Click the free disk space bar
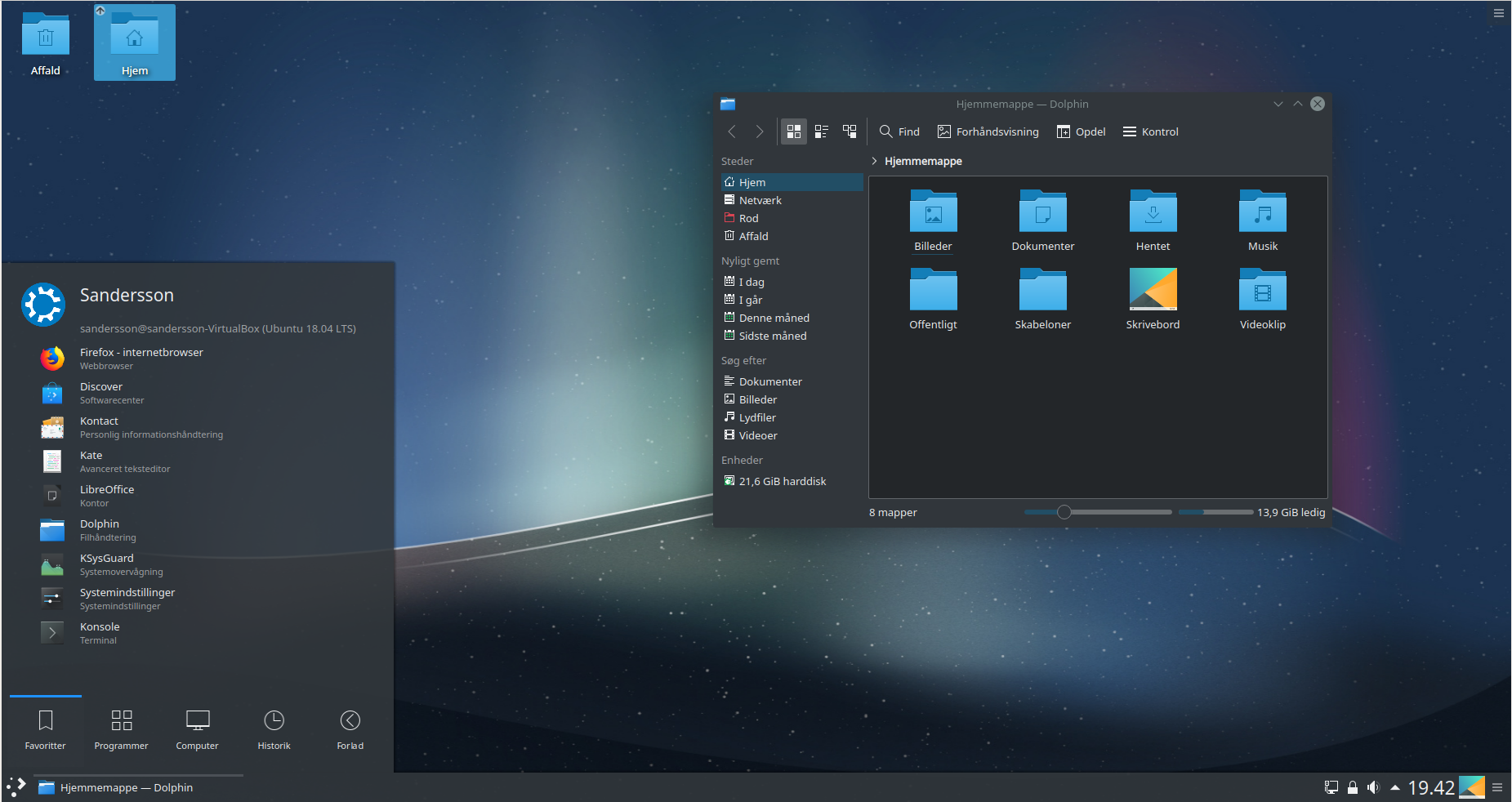 click(x=1215, y=512)
